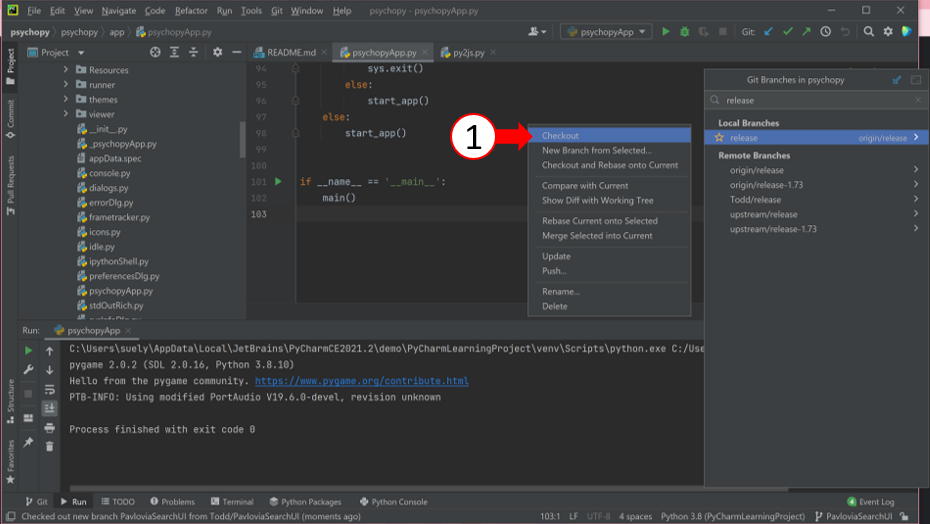Screen dimensions: 930x524
Task: Expand the Resources folder
Action: point(66,69)
